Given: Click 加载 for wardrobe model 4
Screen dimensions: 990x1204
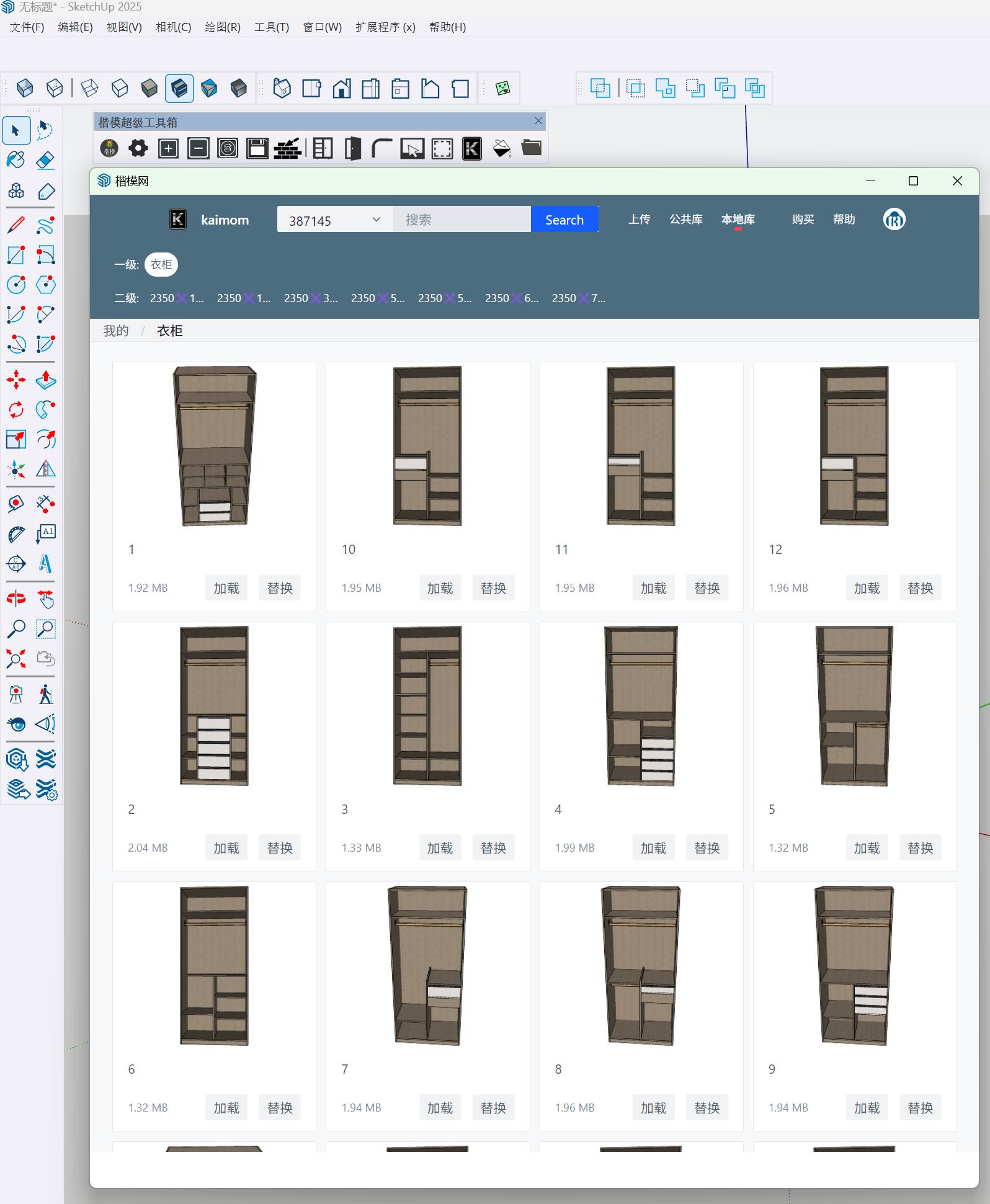Looking at the screenshot, I should [653, 848].
